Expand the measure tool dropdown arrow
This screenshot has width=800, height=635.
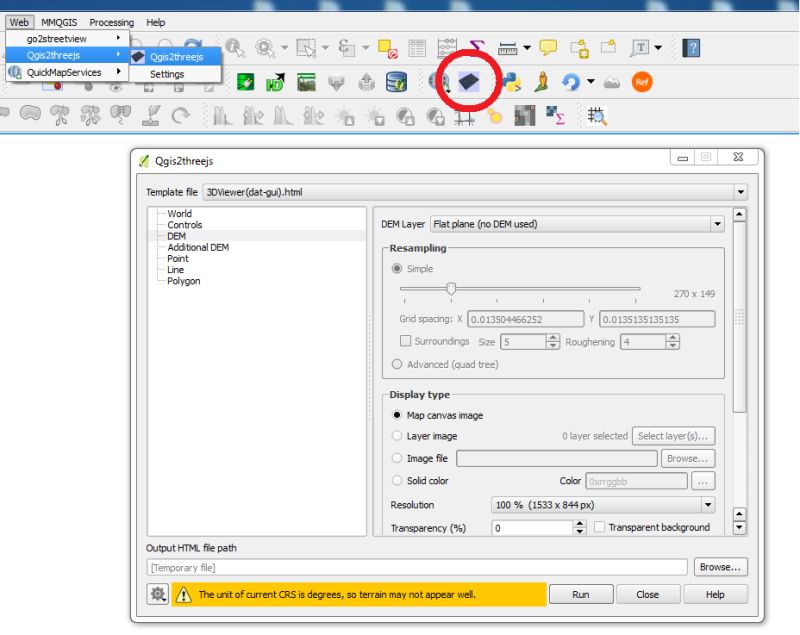coord(527,48)
